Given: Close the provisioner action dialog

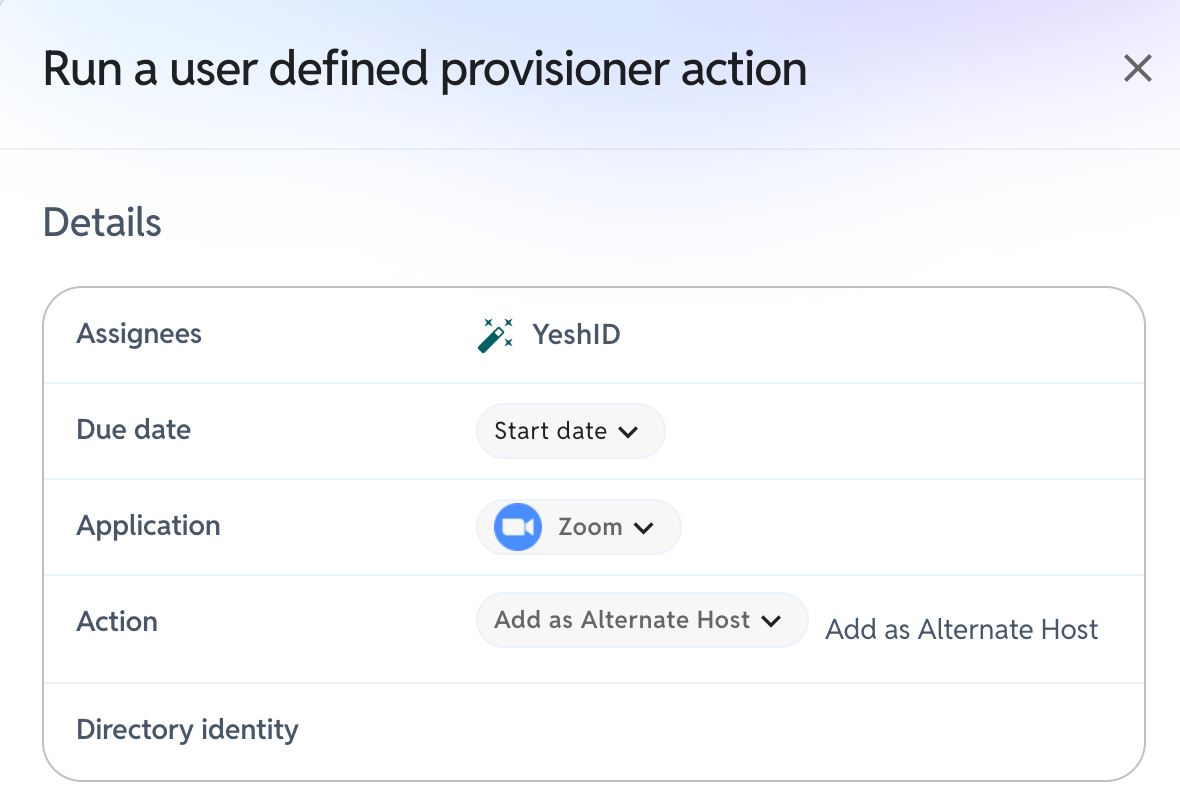Looking at the screenshot, I should (x=1137, y=68).
